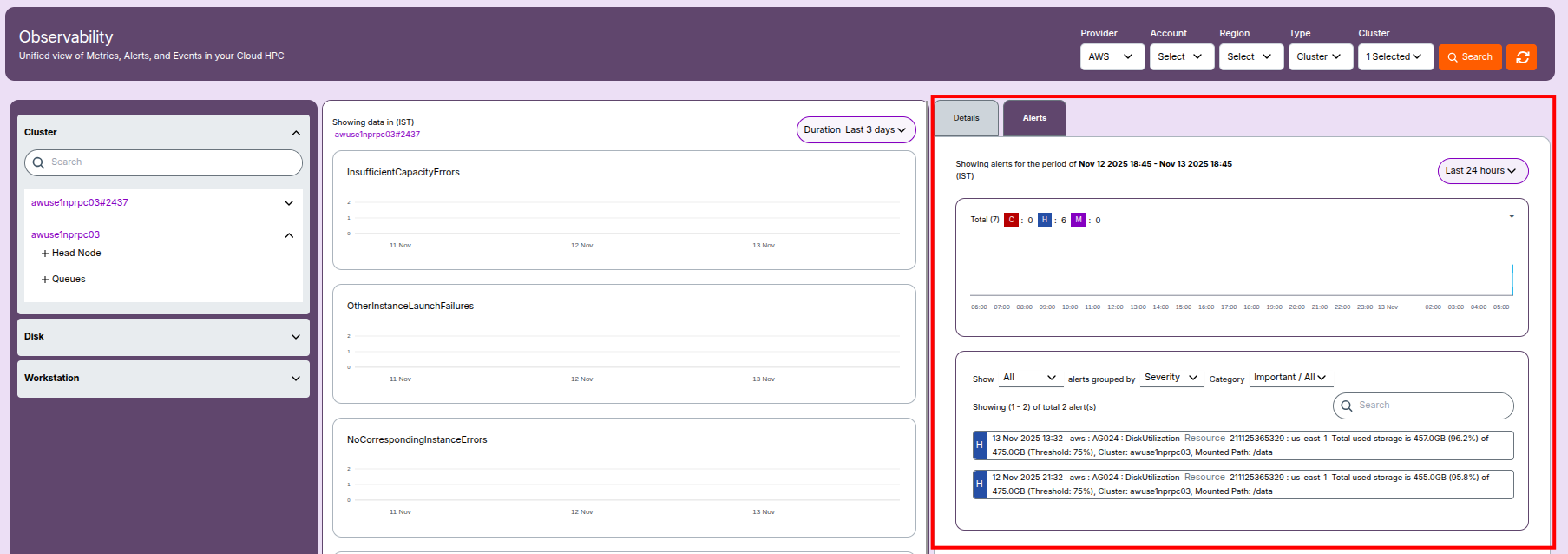Screen dimensions: 1568x554
Task: Expand the Disk section
Action: 163,337
